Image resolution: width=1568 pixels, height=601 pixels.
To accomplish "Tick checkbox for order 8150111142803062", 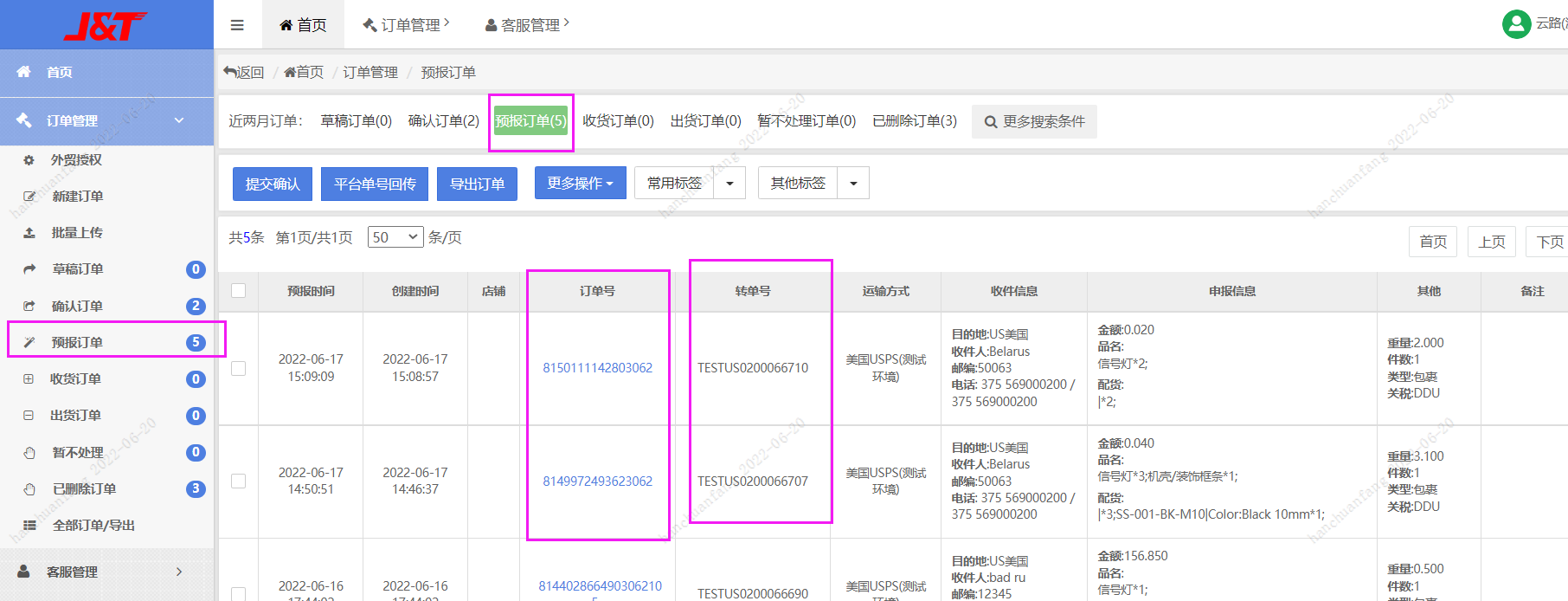I will (239, 368).
